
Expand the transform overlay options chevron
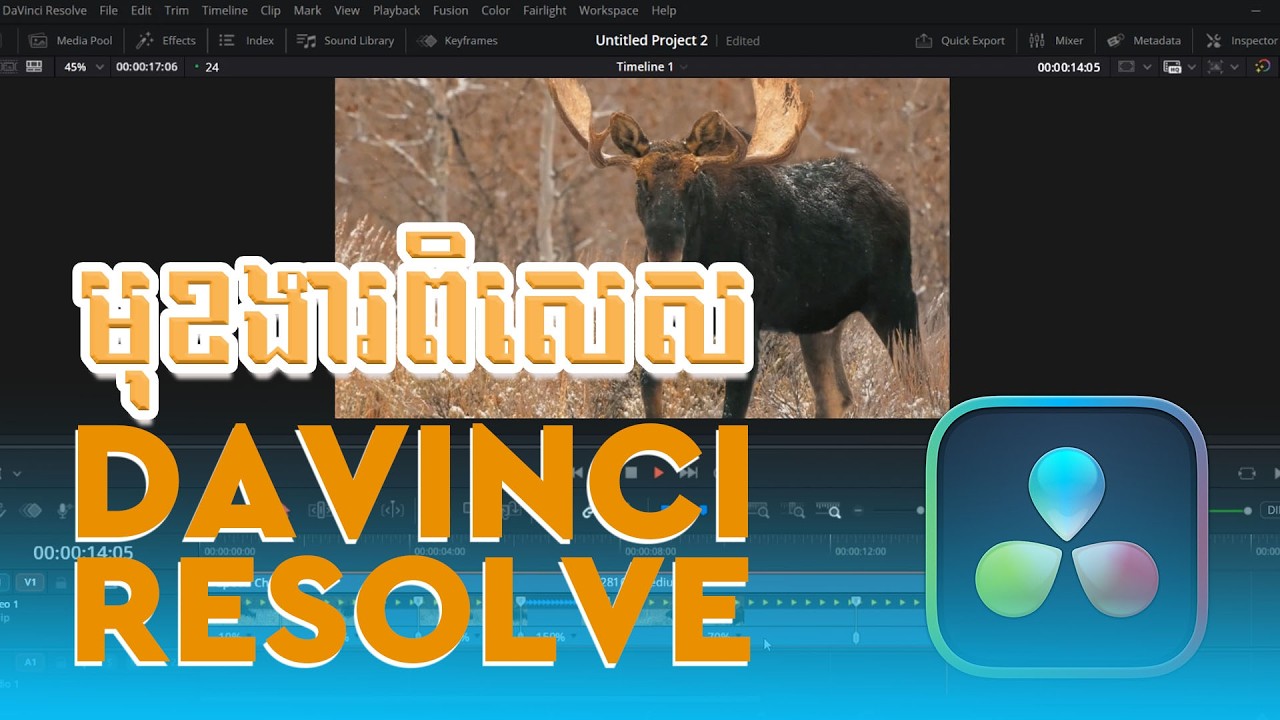(x=1235, y=67)
